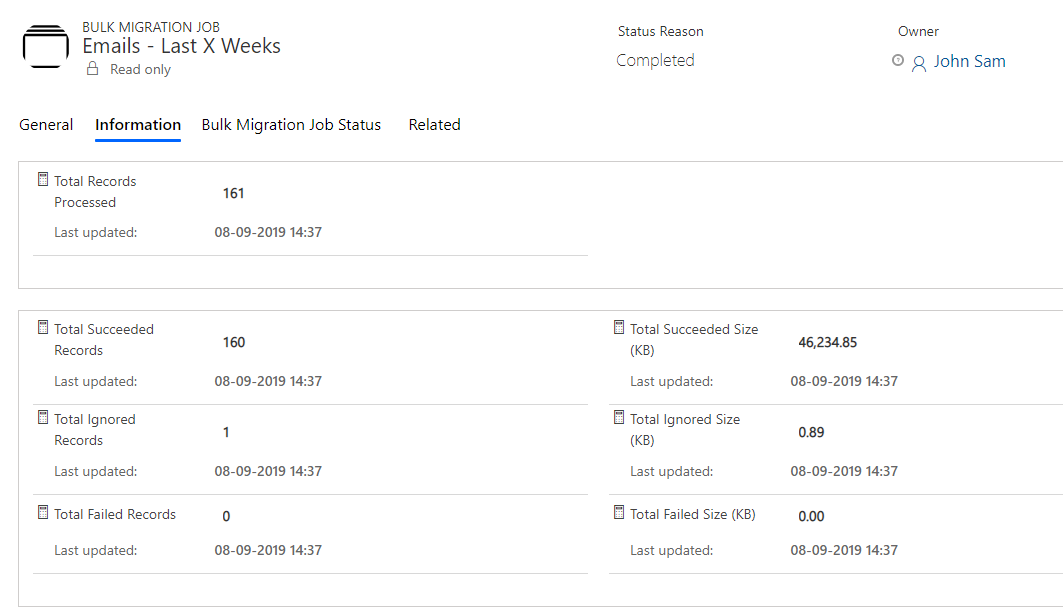Click the user icon next to John Sam

click(919, 64)
